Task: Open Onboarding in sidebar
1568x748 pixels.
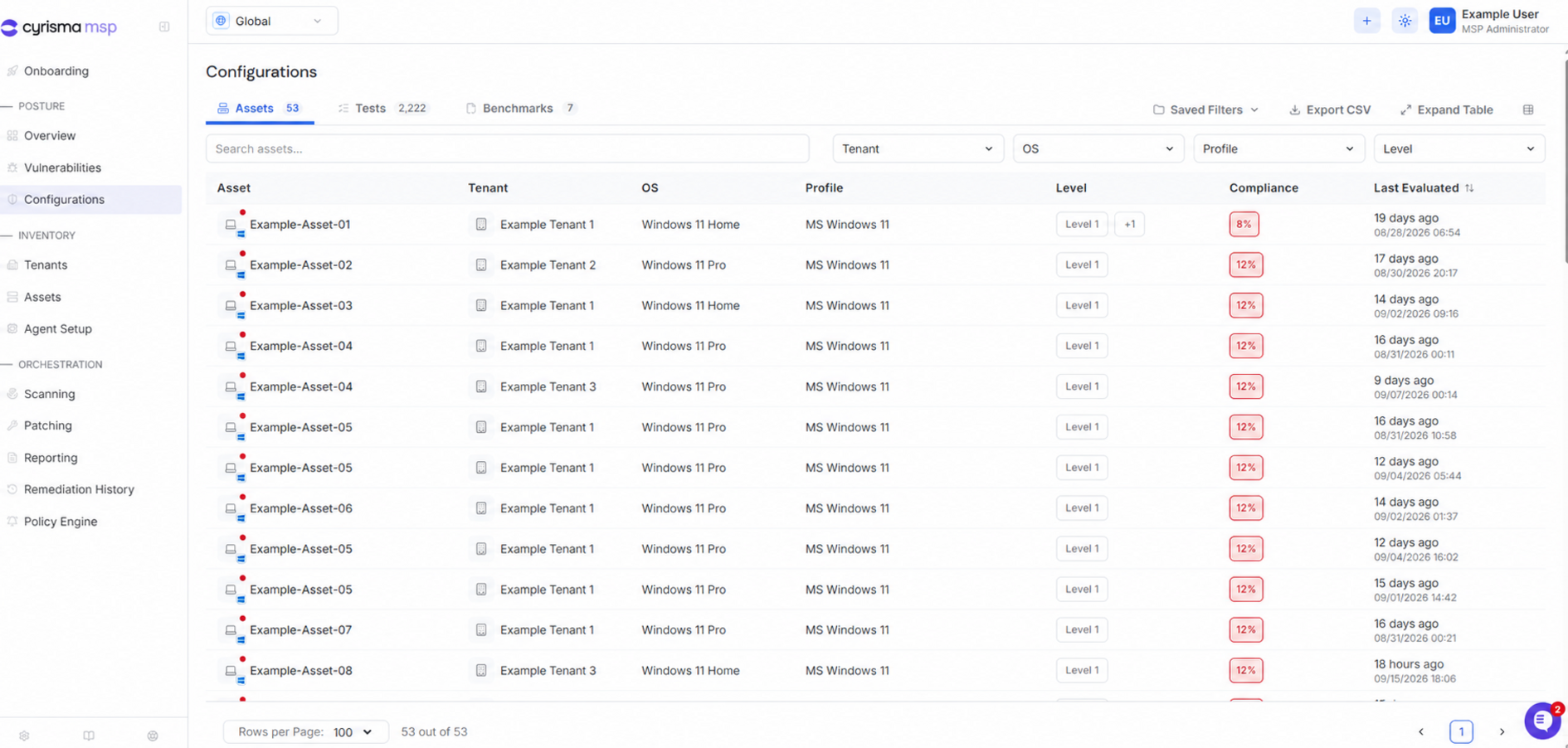Action: point(56,71)
